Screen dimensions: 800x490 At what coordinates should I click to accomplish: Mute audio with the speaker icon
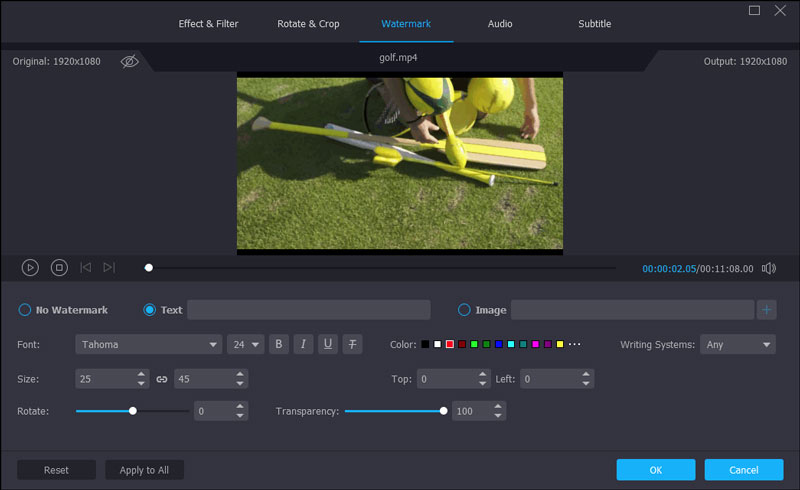769,268
